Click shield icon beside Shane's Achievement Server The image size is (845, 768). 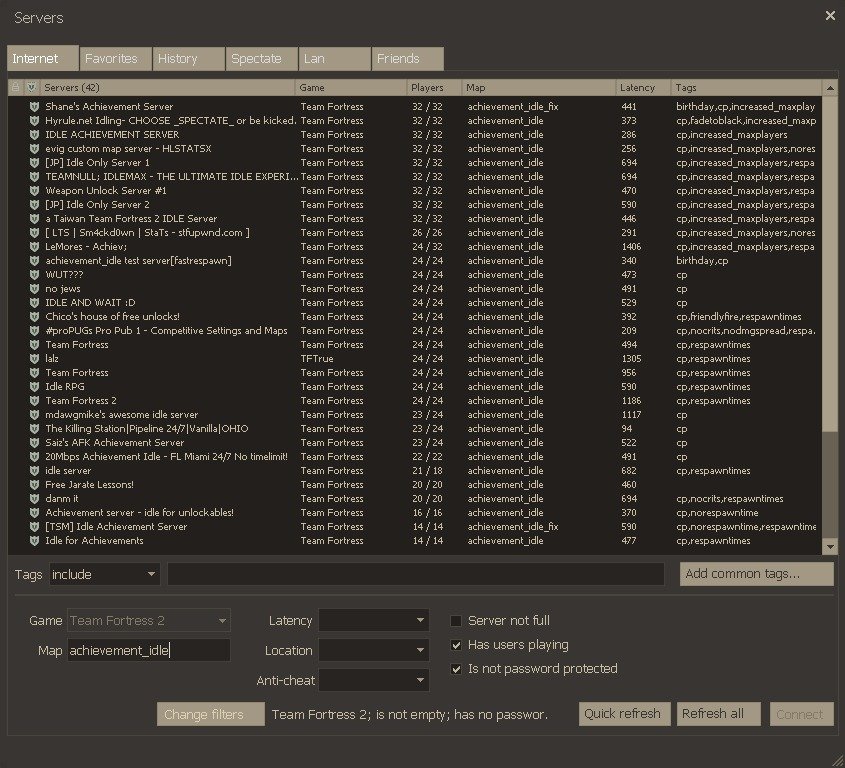(x=33, y=106)
